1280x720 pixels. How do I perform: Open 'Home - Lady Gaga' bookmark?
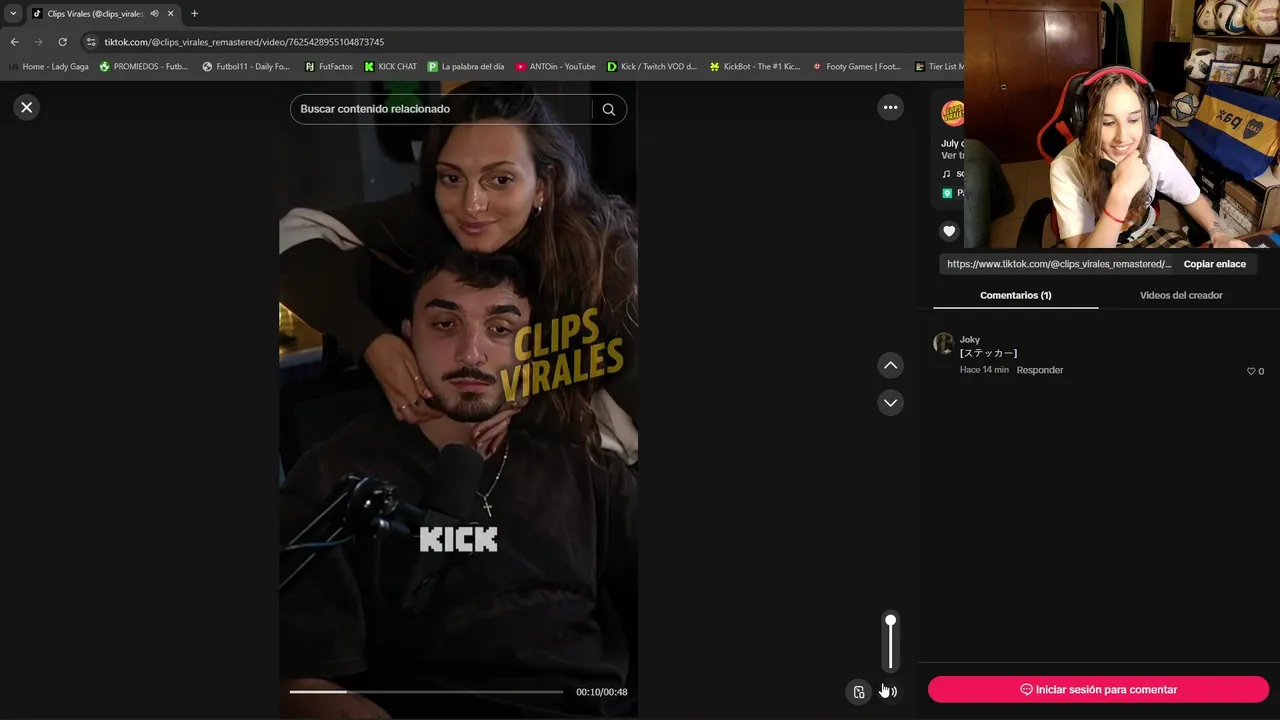point(49,67)
